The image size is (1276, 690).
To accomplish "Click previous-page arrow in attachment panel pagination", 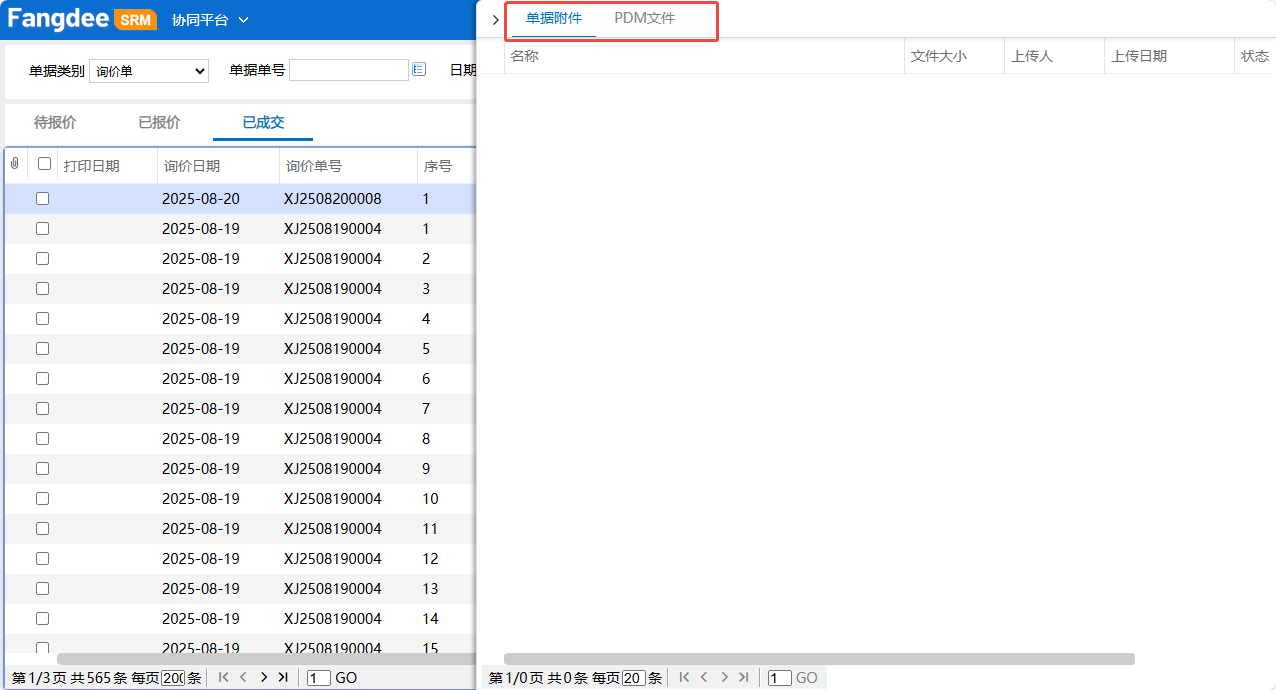I will pyautogui.click(x=703, y=677).
